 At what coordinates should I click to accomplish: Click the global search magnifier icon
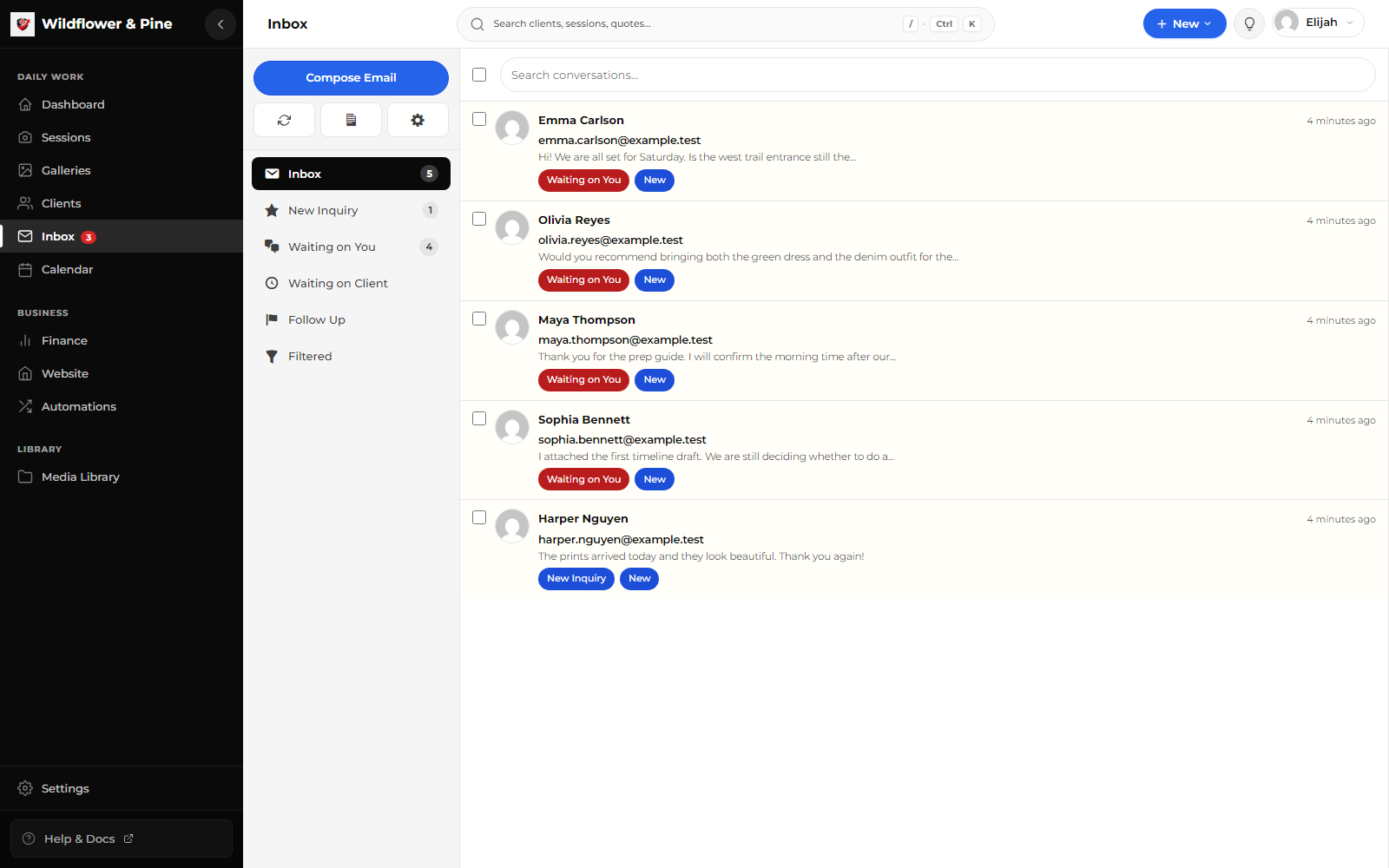pos(477,24)
